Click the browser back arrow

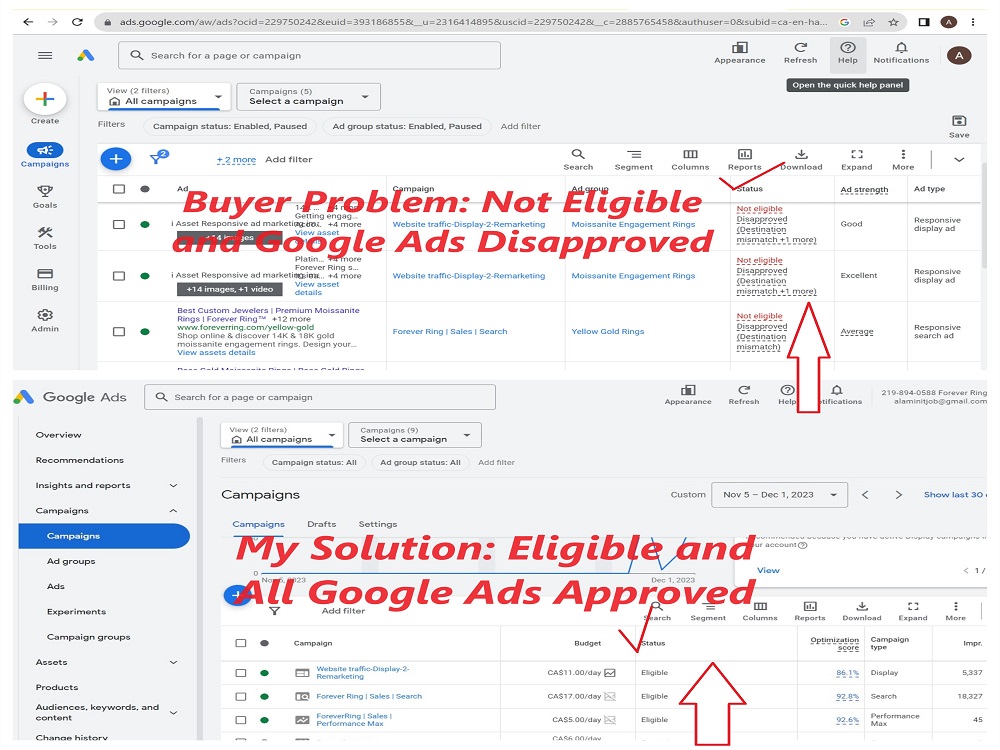[28, 22]
